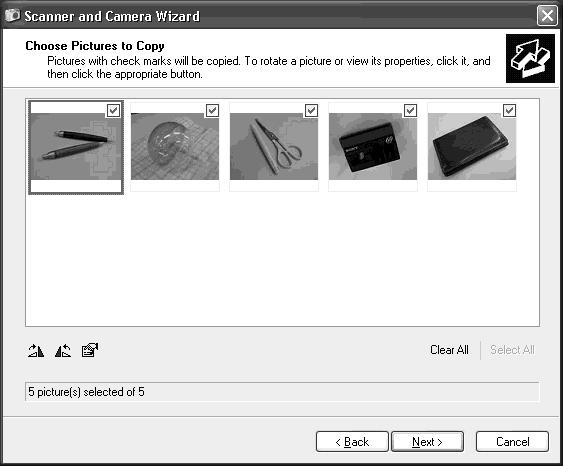
Task: Click the Back button
Action: (352, 442)
